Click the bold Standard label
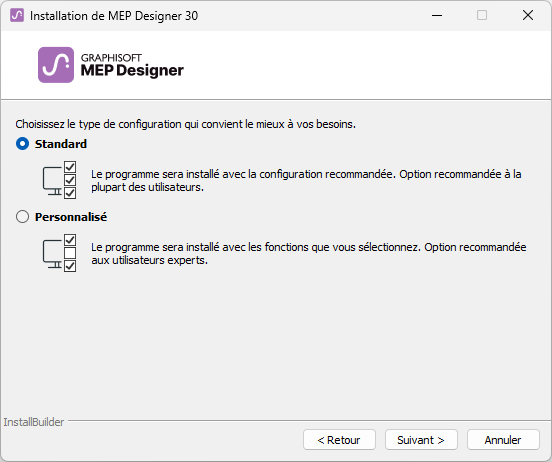 tap(61, 144)
